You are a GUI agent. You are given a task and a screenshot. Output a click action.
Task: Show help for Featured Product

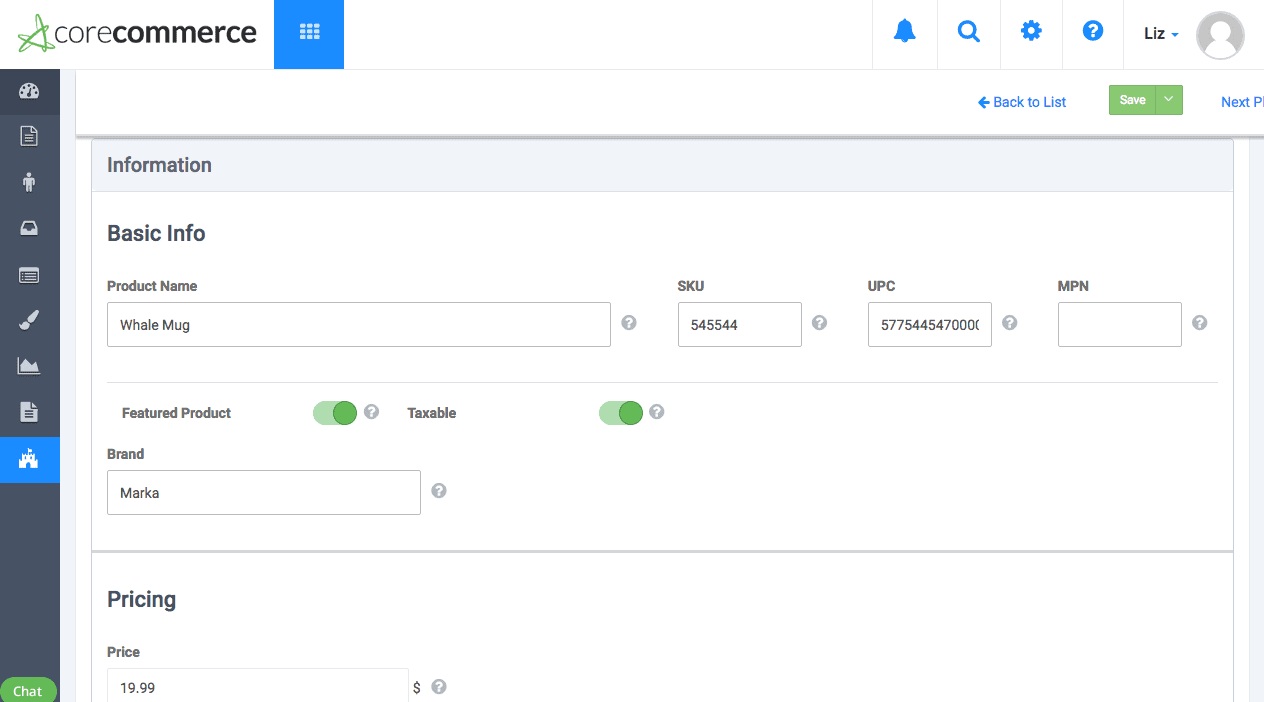[371, 412]
